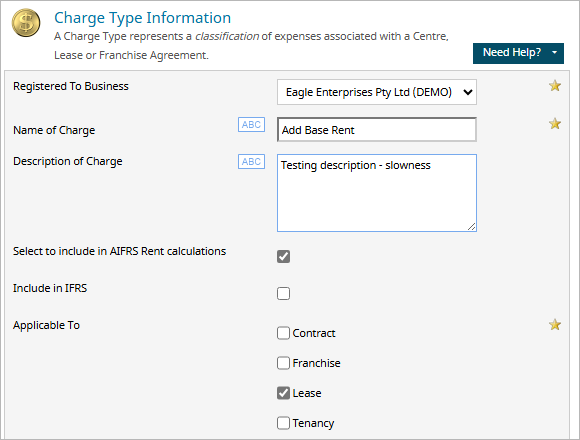The height and width of the screenshot is (440, 580).
Task: Click the star beside Applicable To
Action: point(555,325)
